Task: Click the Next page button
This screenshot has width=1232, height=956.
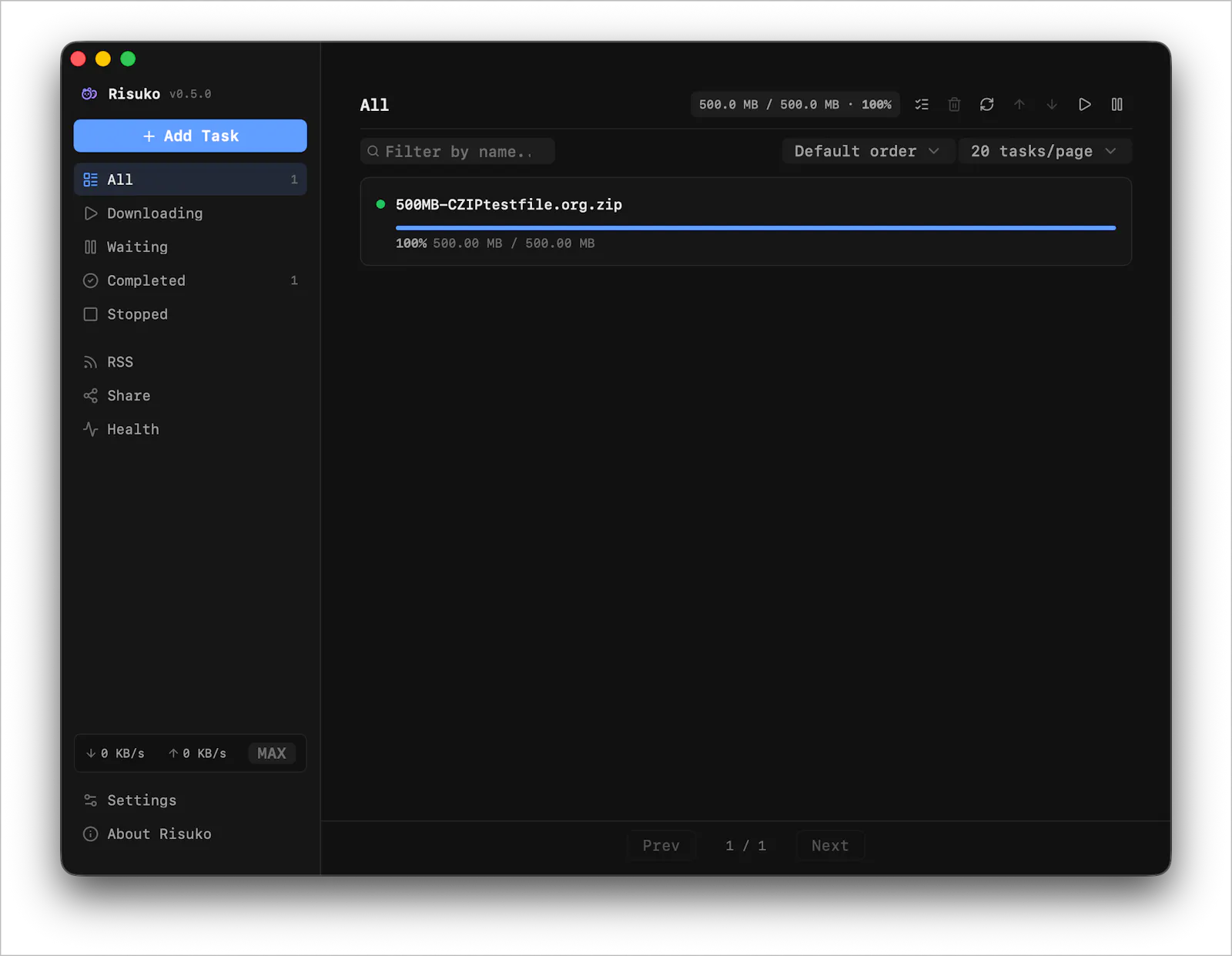Action: click(830, 846)
